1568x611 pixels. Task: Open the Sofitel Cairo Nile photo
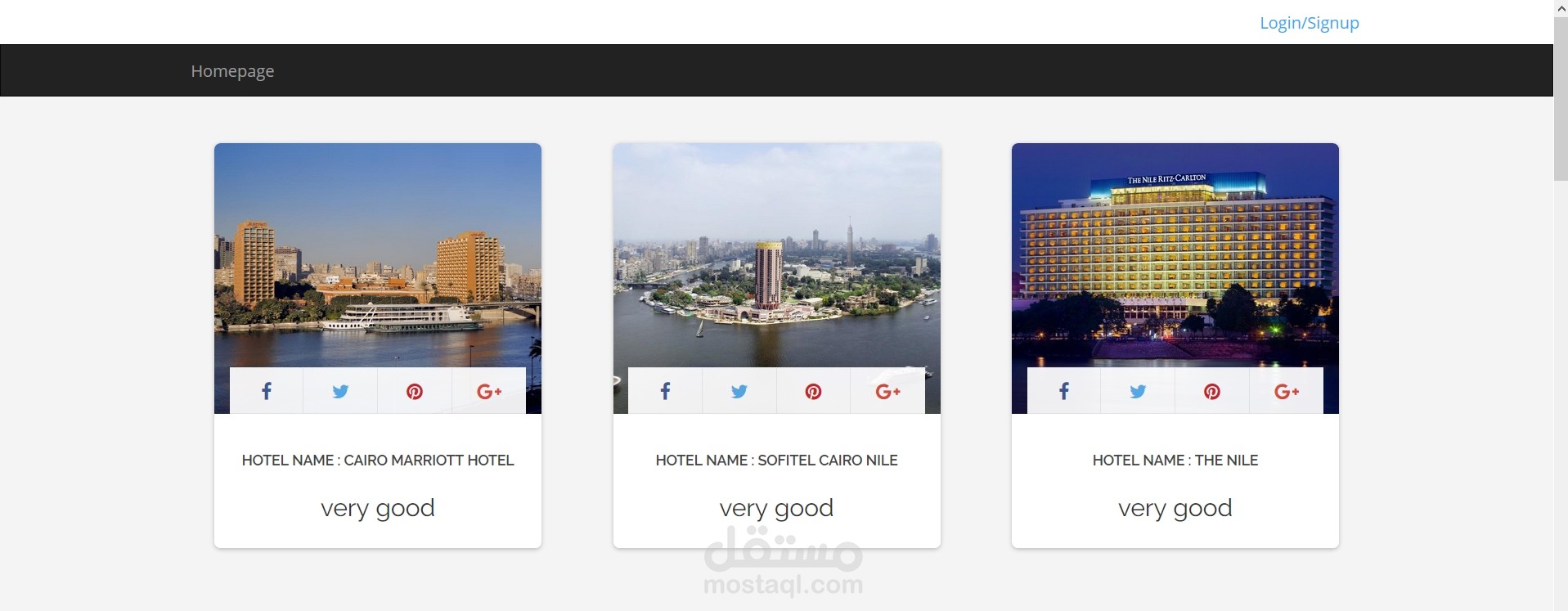pyautogui.click(x=777, y=255)
